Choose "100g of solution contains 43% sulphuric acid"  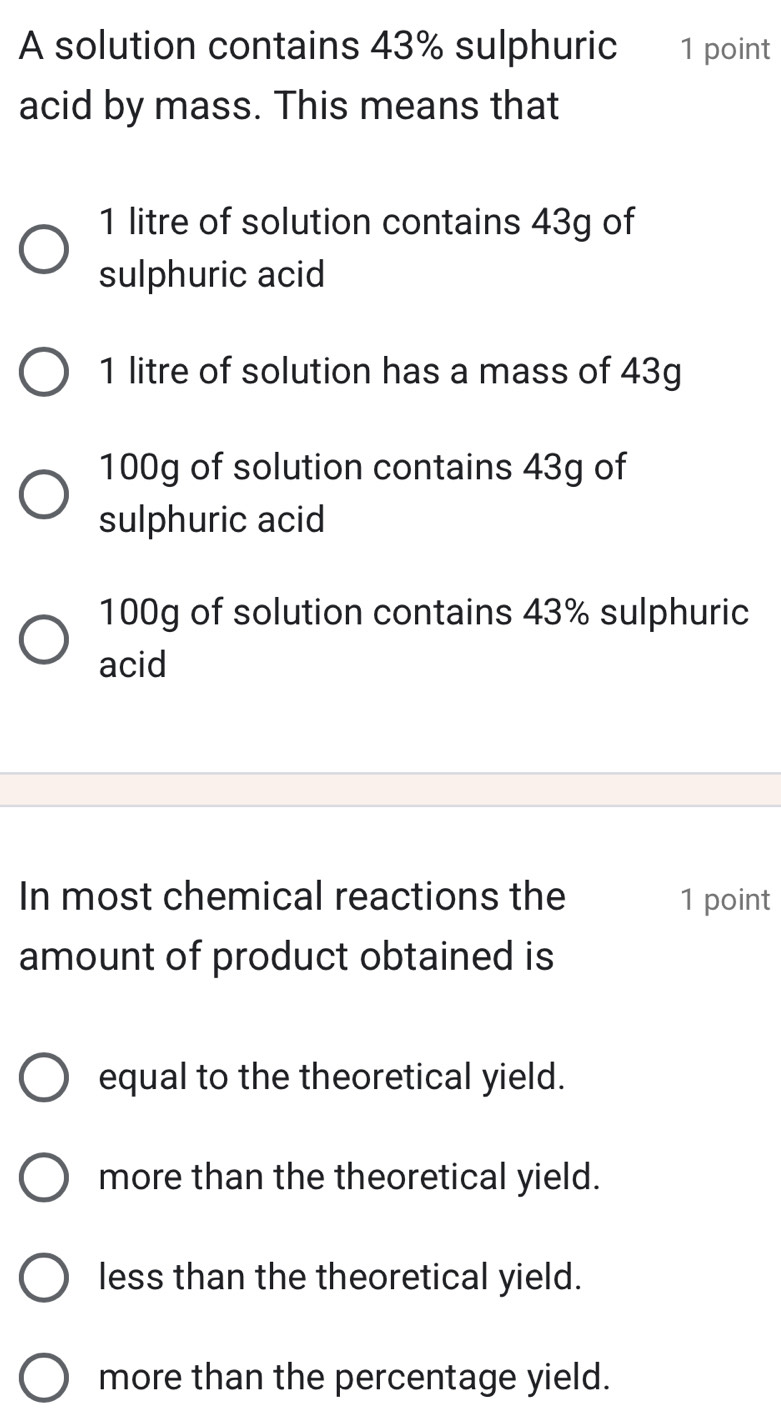click(x=43, y=638)
